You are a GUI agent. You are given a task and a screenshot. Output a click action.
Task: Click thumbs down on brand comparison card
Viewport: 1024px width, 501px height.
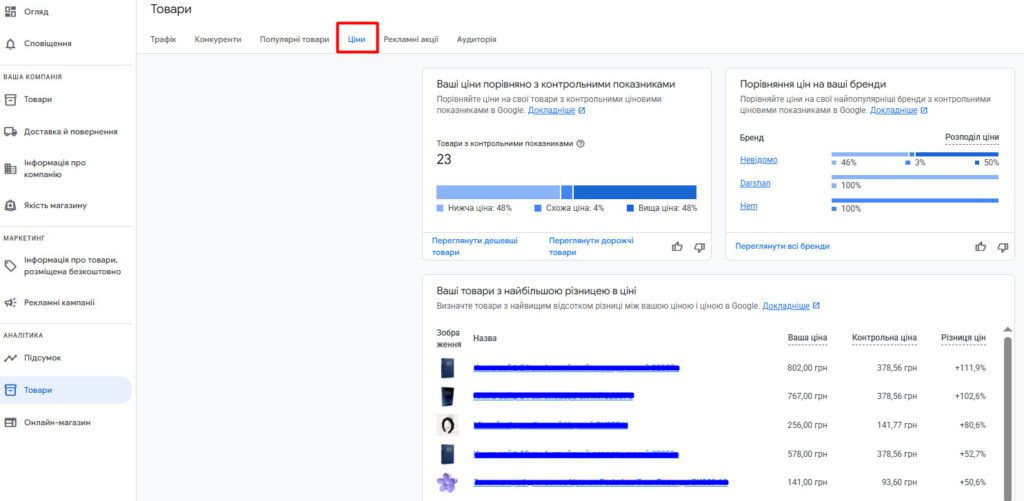pyautogui.click(x=1002, y=246)
